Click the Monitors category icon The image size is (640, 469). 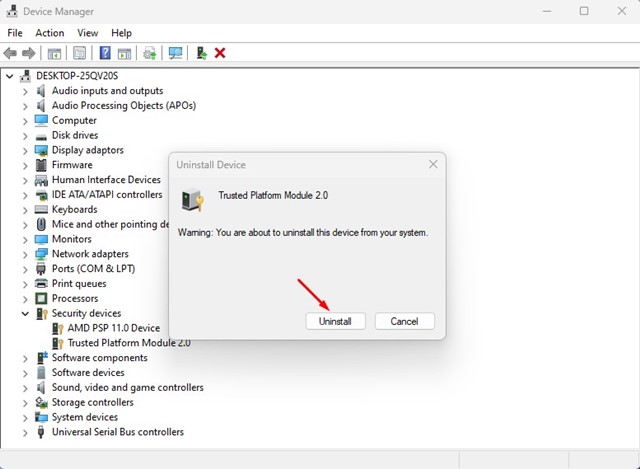click(41, 239)
